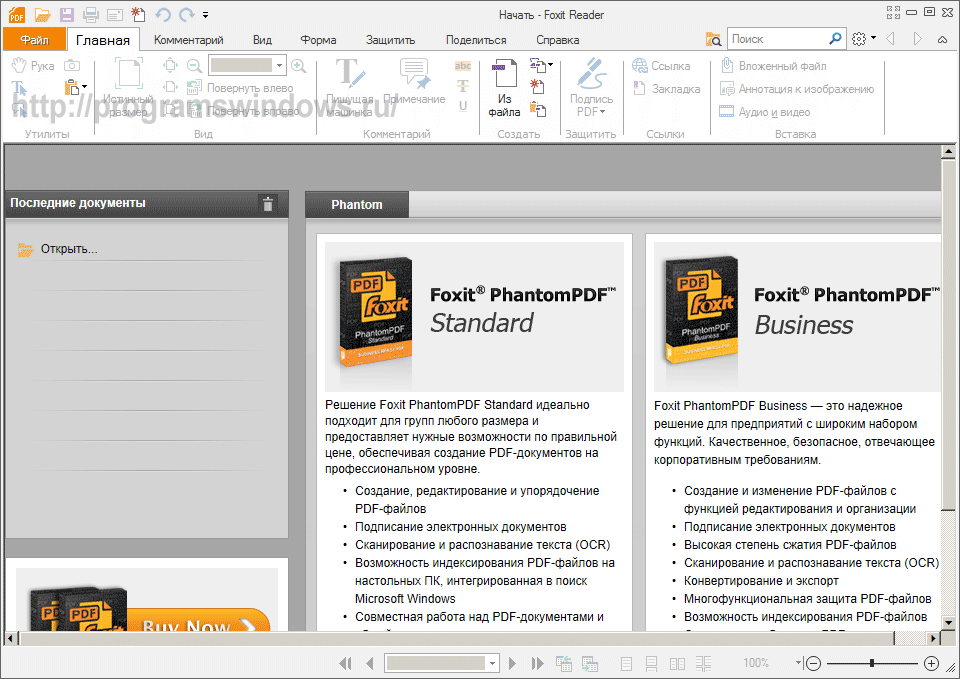Click the create from clipboard icon in Создать

[x=538, y=110]
